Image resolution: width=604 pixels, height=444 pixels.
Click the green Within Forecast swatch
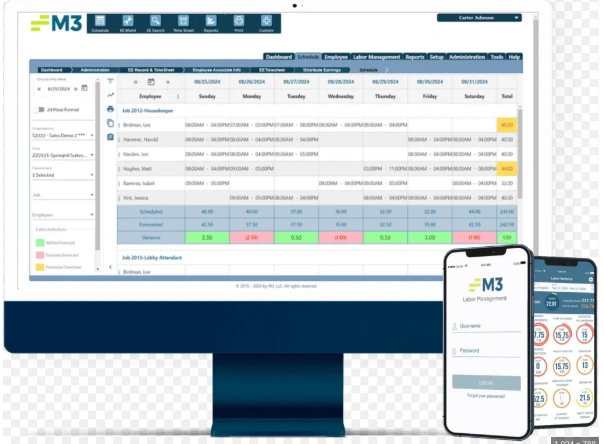pos(40,243)
